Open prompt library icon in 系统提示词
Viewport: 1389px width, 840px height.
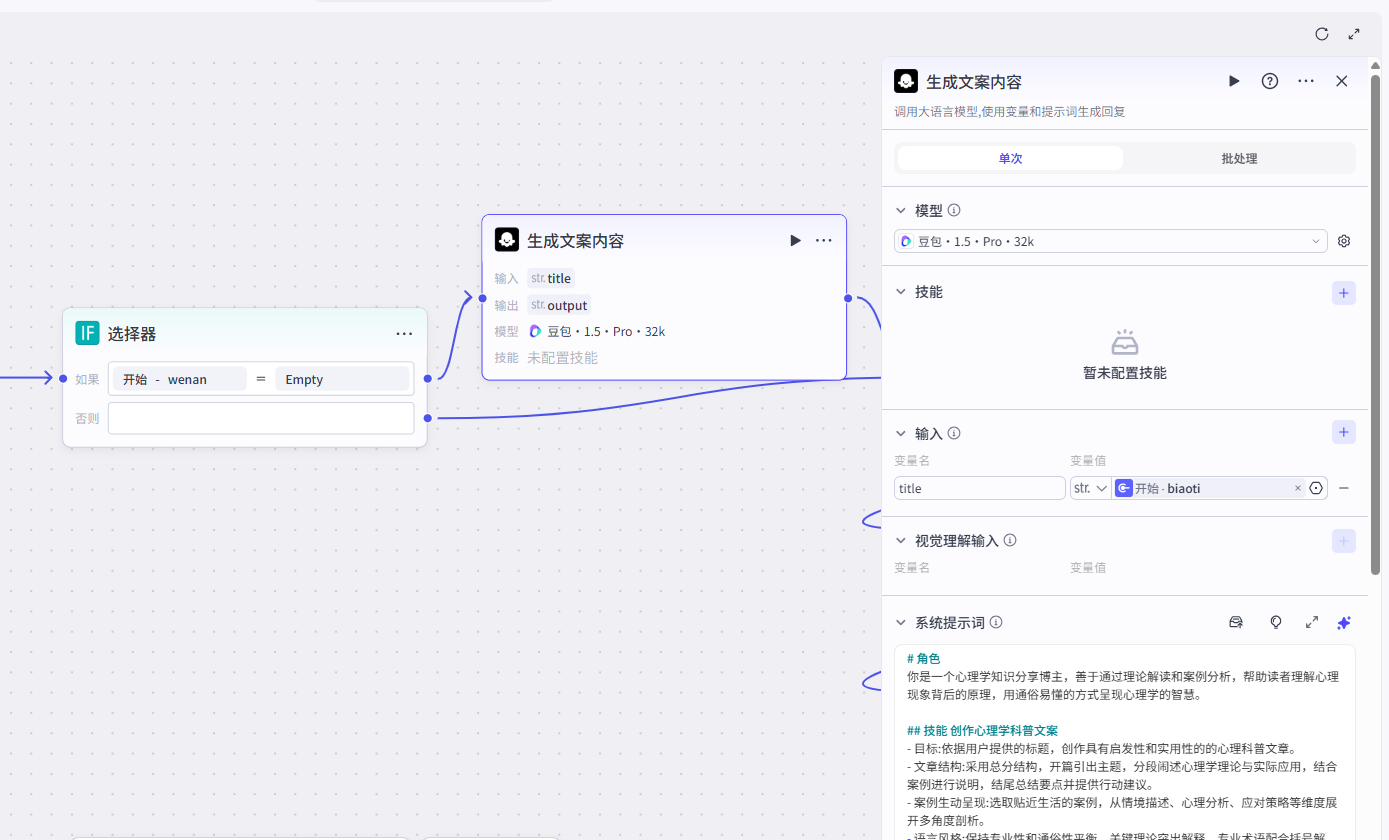point(1236,622)
